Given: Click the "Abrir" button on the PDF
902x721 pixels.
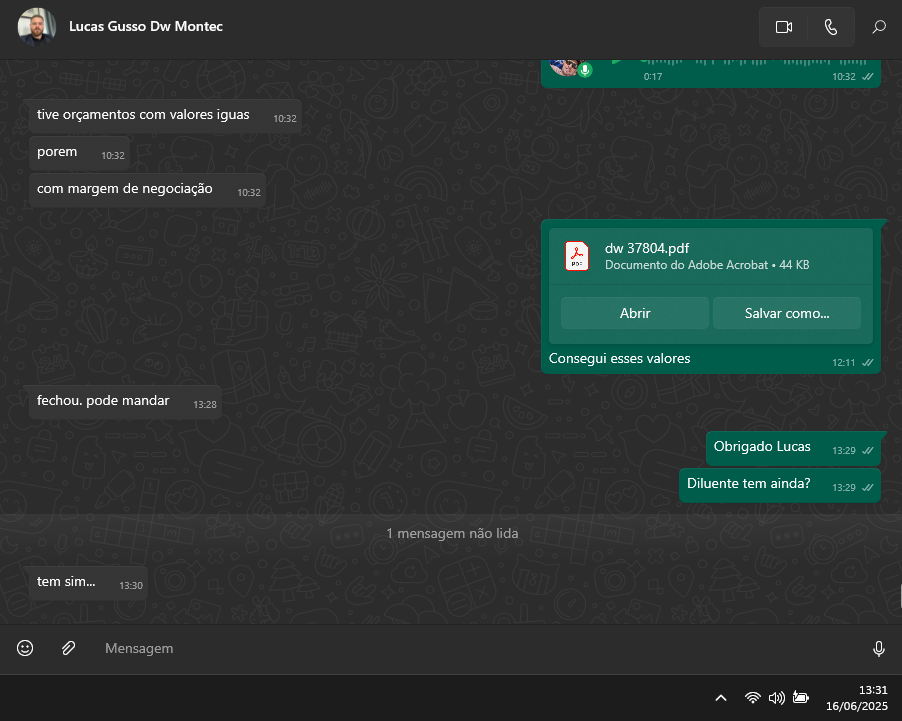Looking at the screenshot, I should [635, 313].
